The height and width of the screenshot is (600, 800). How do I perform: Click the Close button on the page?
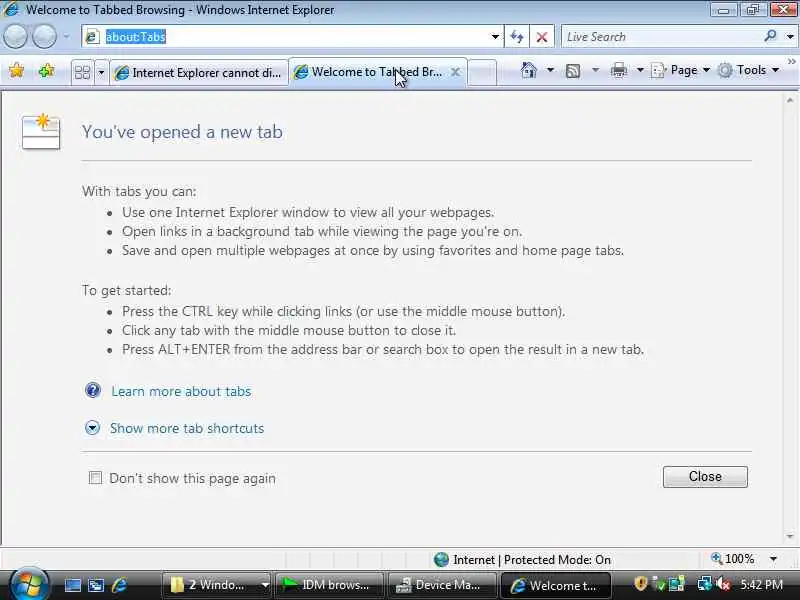click(x=705, y=477)
